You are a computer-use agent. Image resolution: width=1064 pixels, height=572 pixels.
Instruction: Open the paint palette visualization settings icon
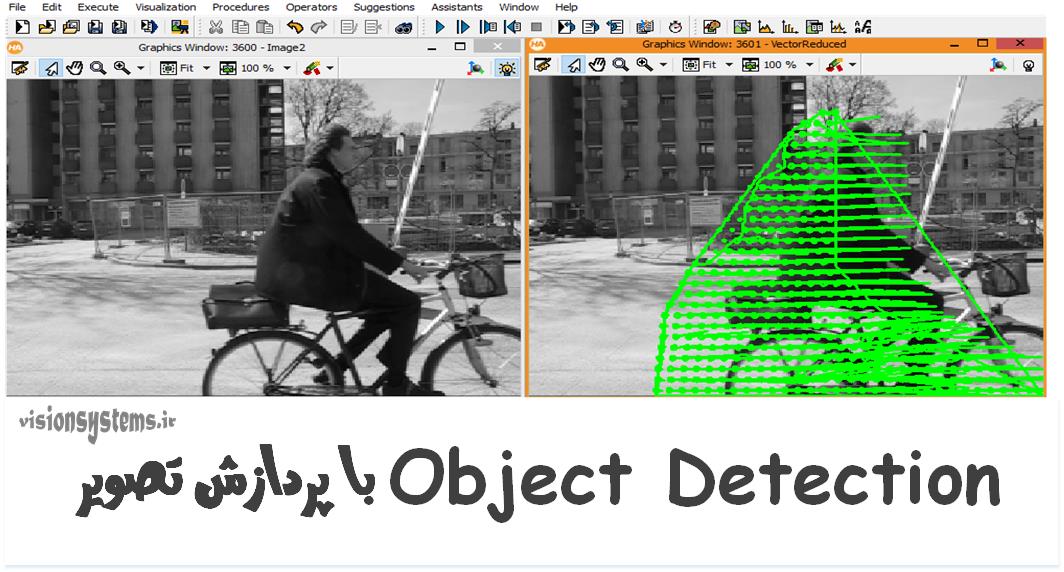point(711,27)
